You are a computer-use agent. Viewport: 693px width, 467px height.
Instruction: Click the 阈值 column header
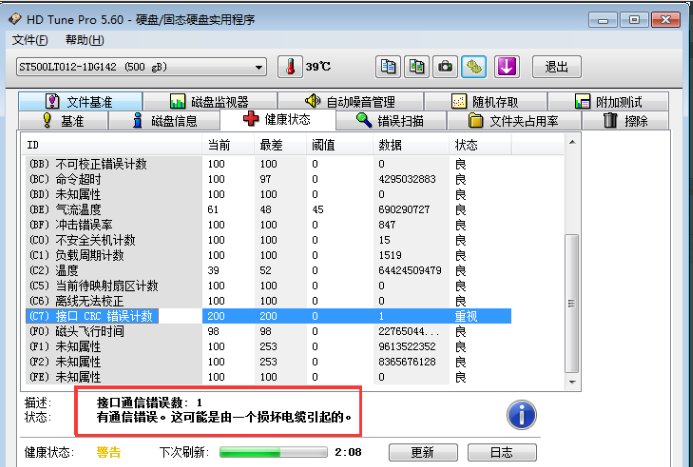(x=339, y=145)
